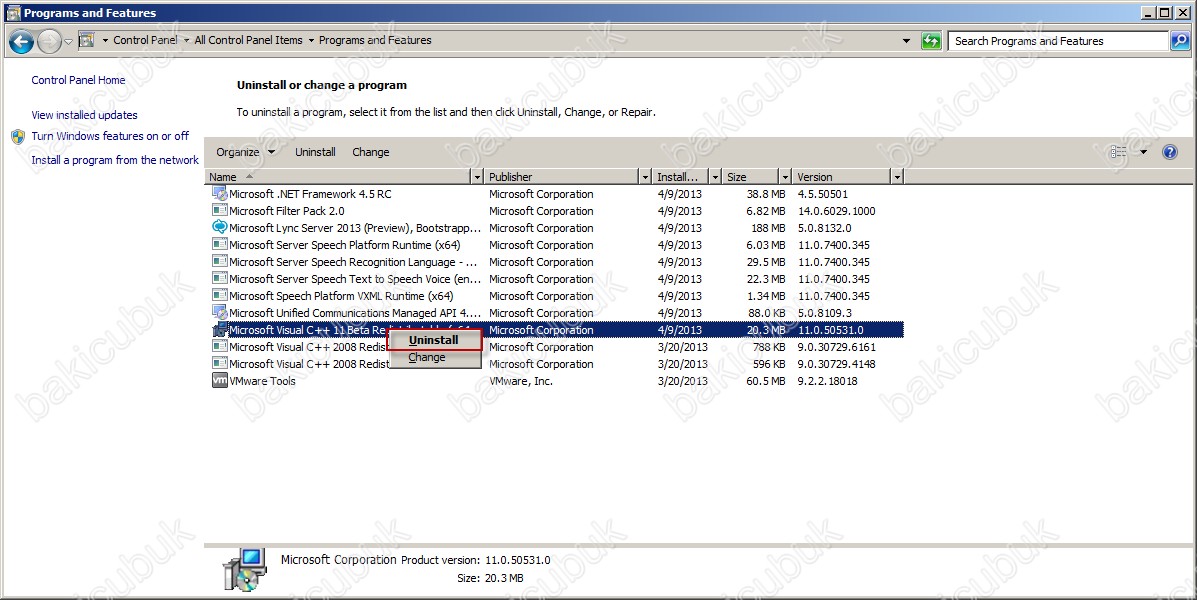This screenshot has height=600, width=1197.
Task: Open View installed updates link
Action: tap(84, 115)
